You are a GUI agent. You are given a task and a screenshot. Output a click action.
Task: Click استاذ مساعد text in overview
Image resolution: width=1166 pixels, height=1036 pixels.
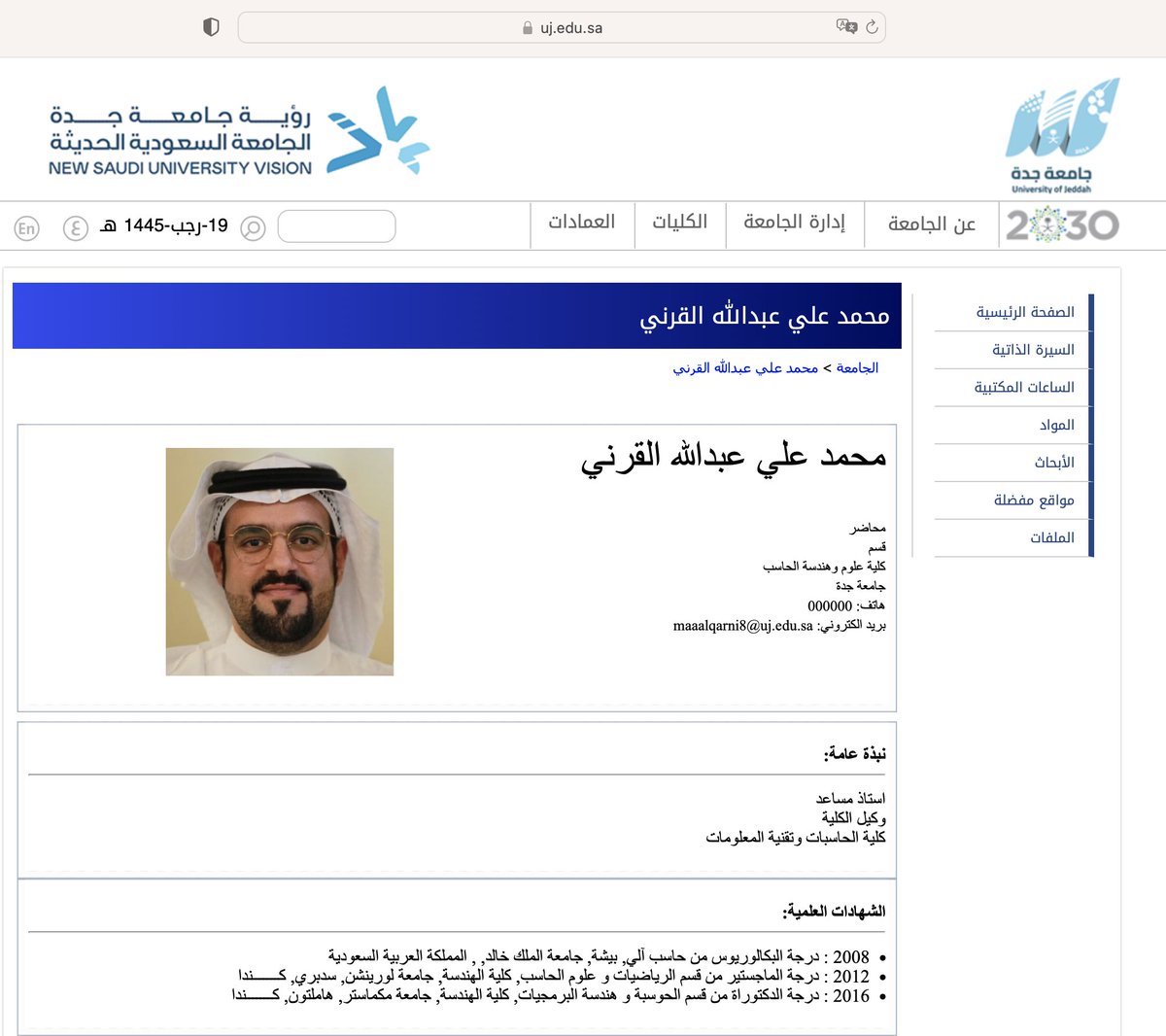[x=851, y=799]
